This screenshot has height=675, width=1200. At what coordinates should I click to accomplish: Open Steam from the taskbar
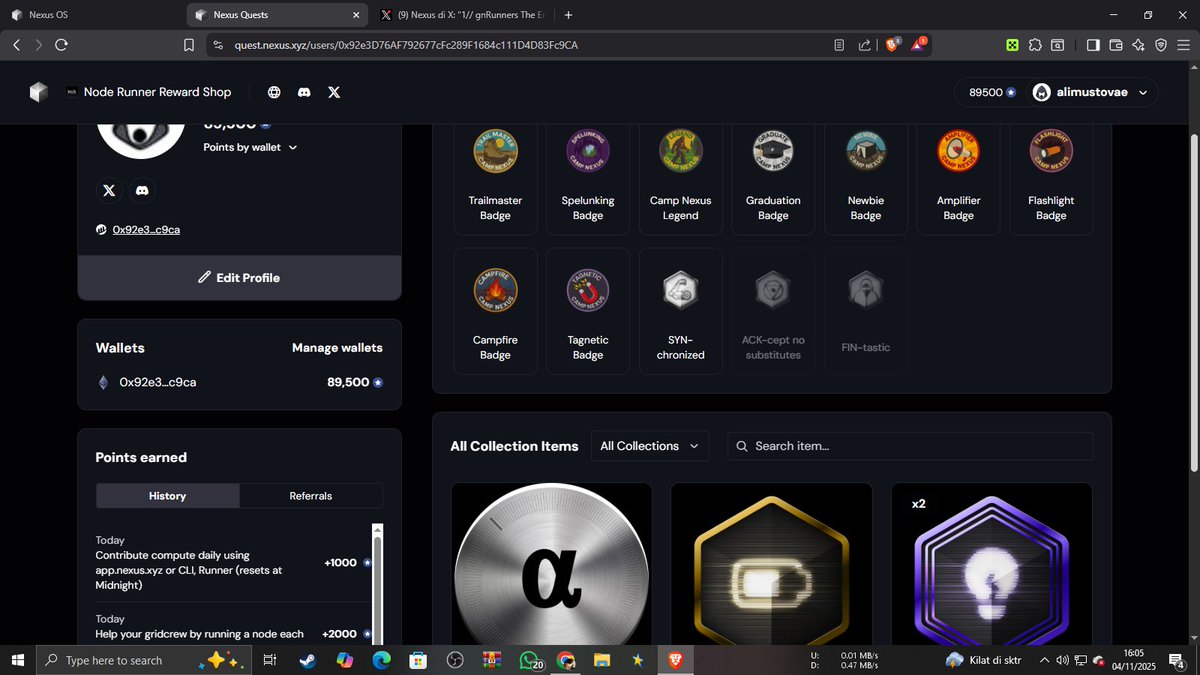[306, 660]
